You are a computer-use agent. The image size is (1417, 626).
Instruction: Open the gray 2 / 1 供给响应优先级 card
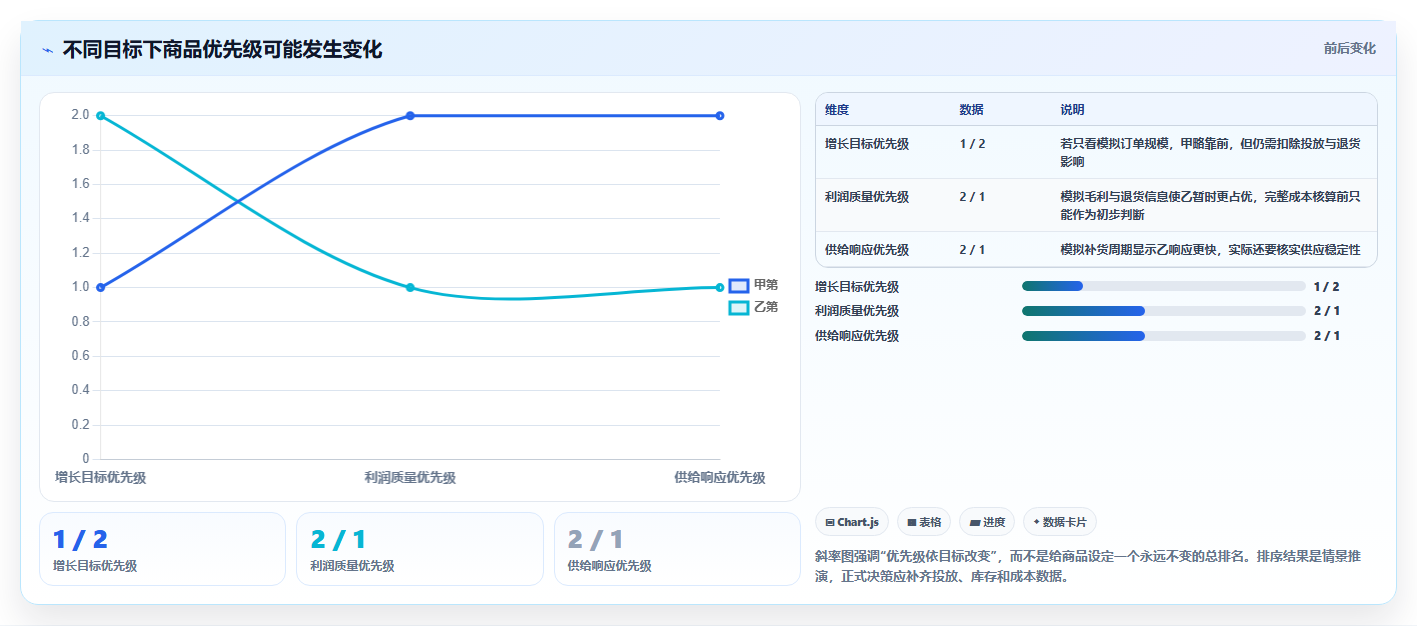tap(677, 549)
